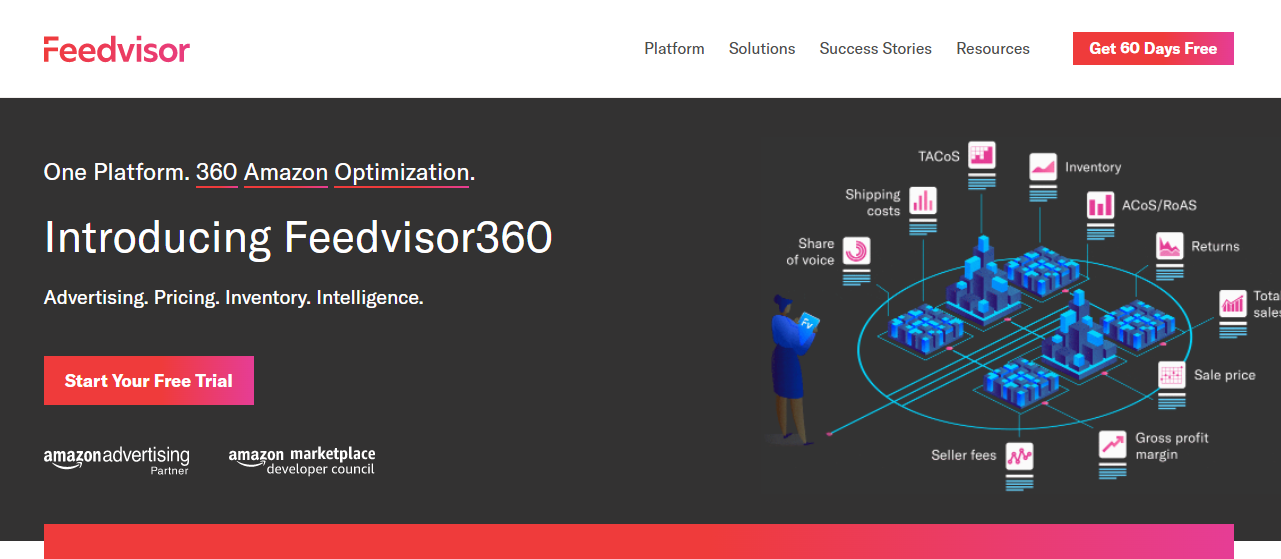Click the Seller fees line icon
Image resolution: width=1281 pixels, height=559 pixels.
click(x=1019, y=456)
